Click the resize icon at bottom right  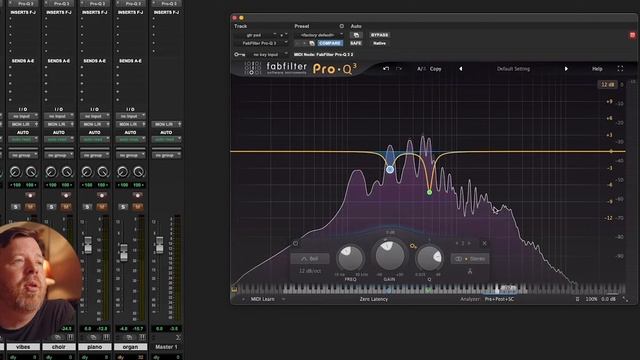pos(625,299)
